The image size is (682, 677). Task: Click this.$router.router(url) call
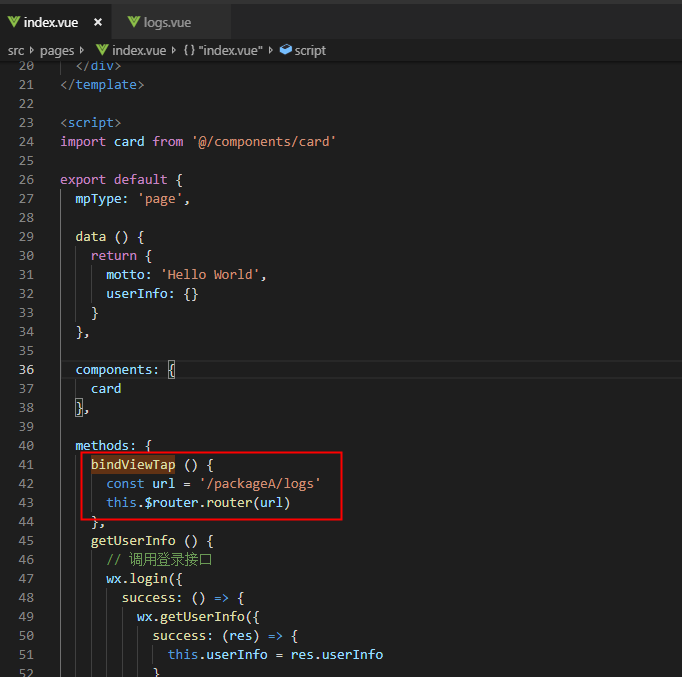click(x=198, y=503)
